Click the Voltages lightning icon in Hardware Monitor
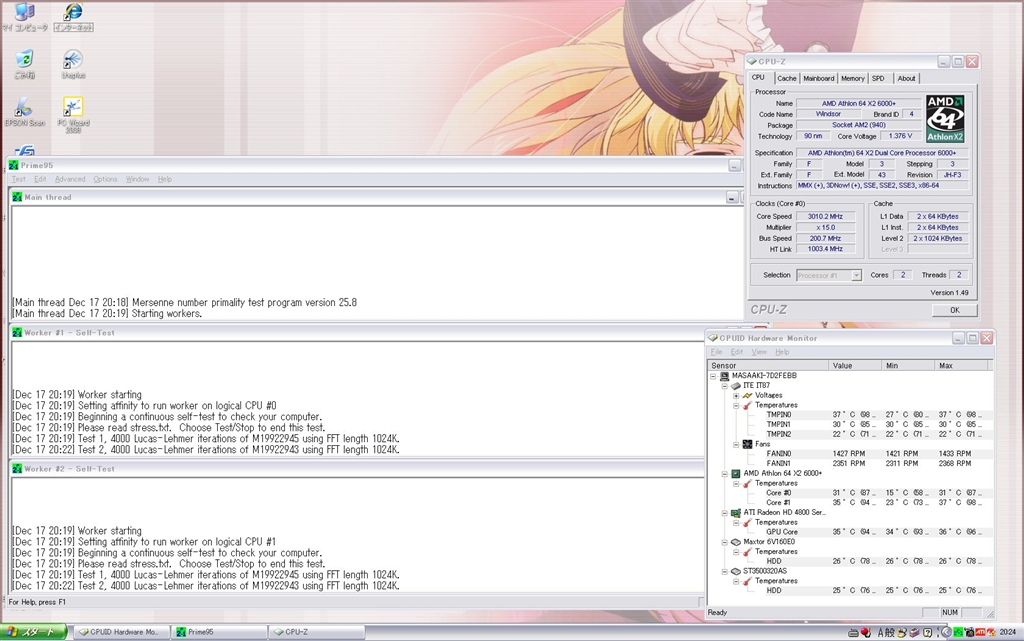The width and height of the screenshot is (1024, 641). tap(748, 395)
